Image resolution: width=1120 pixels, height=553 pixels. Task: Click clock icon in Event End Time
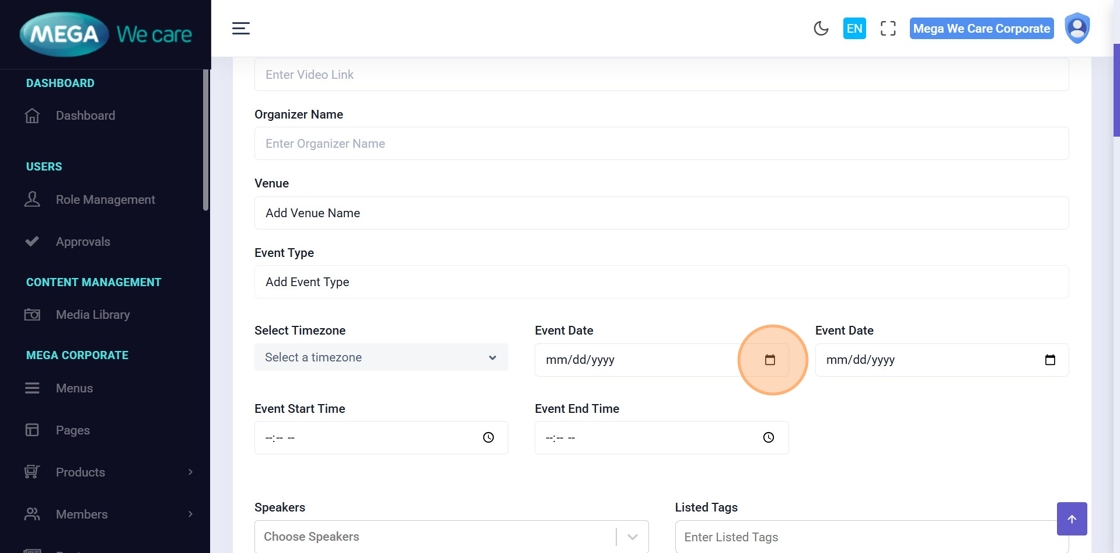pos(768,438)
